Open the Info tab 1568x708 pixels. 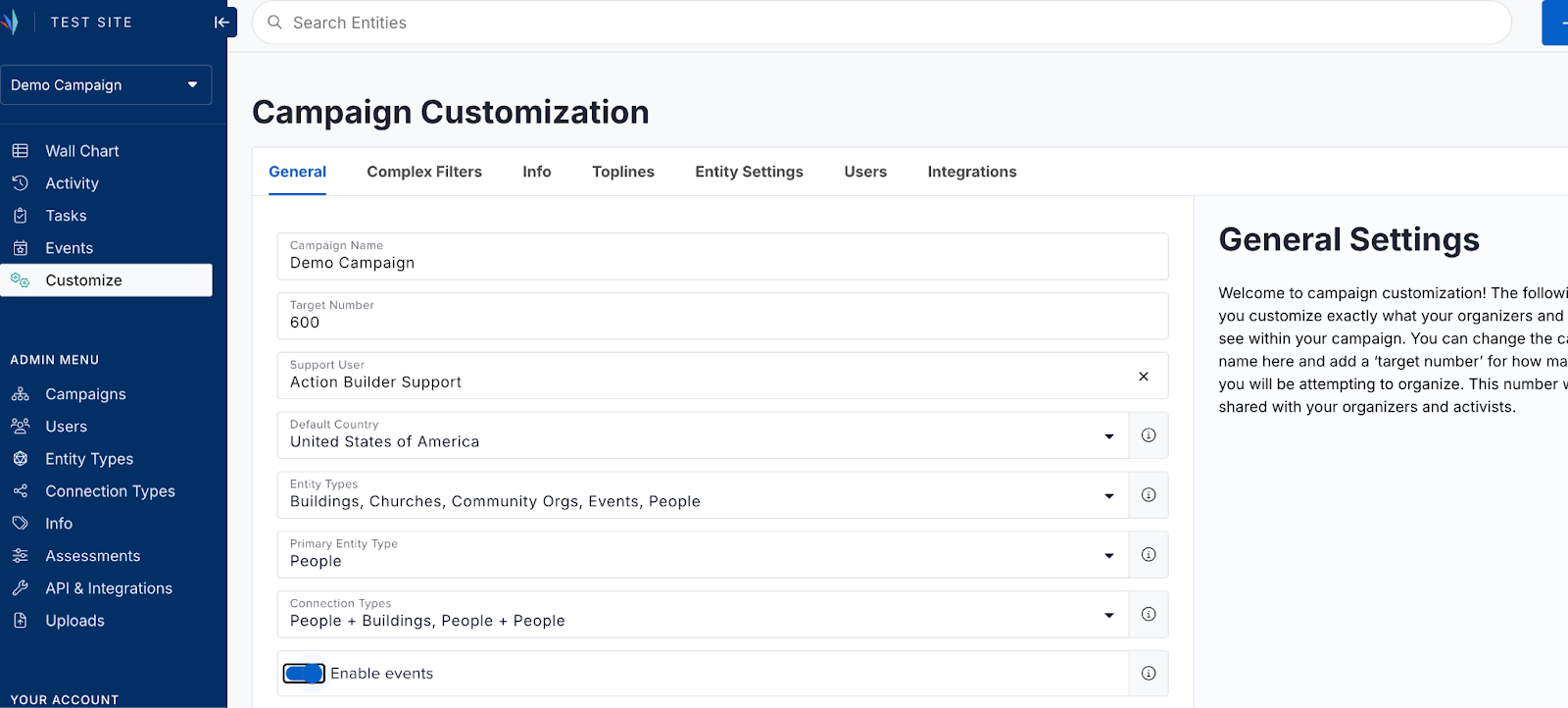(x=537, y=172)
